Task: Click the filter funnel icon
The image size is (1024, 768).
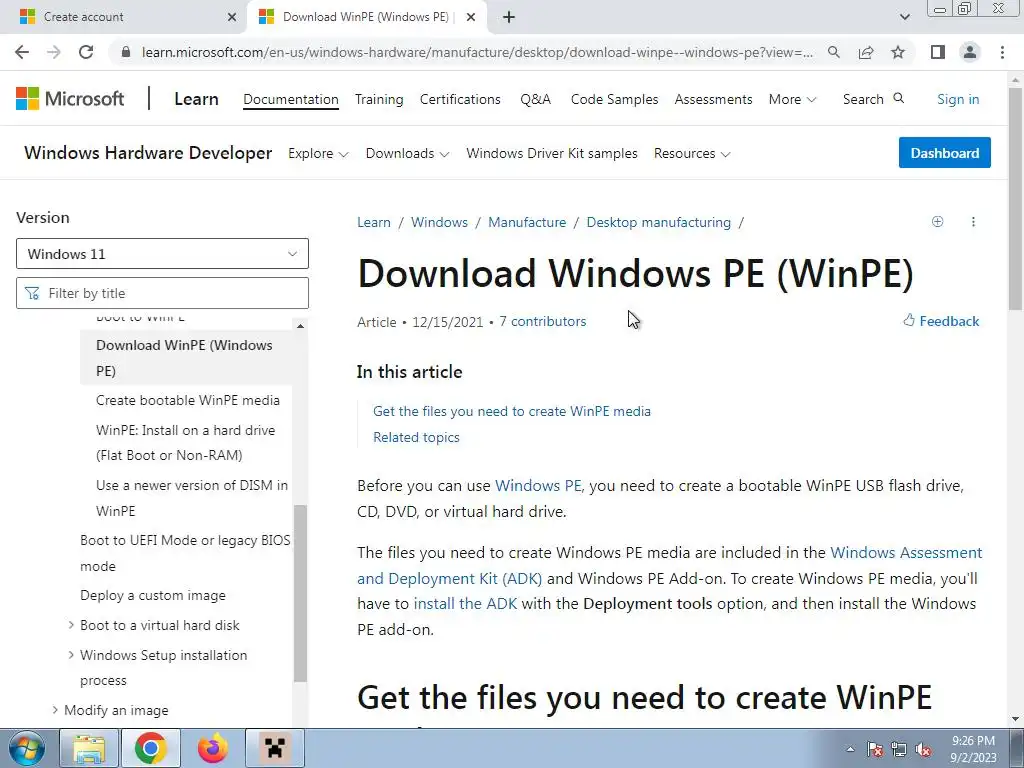Action: pos(32,293)
